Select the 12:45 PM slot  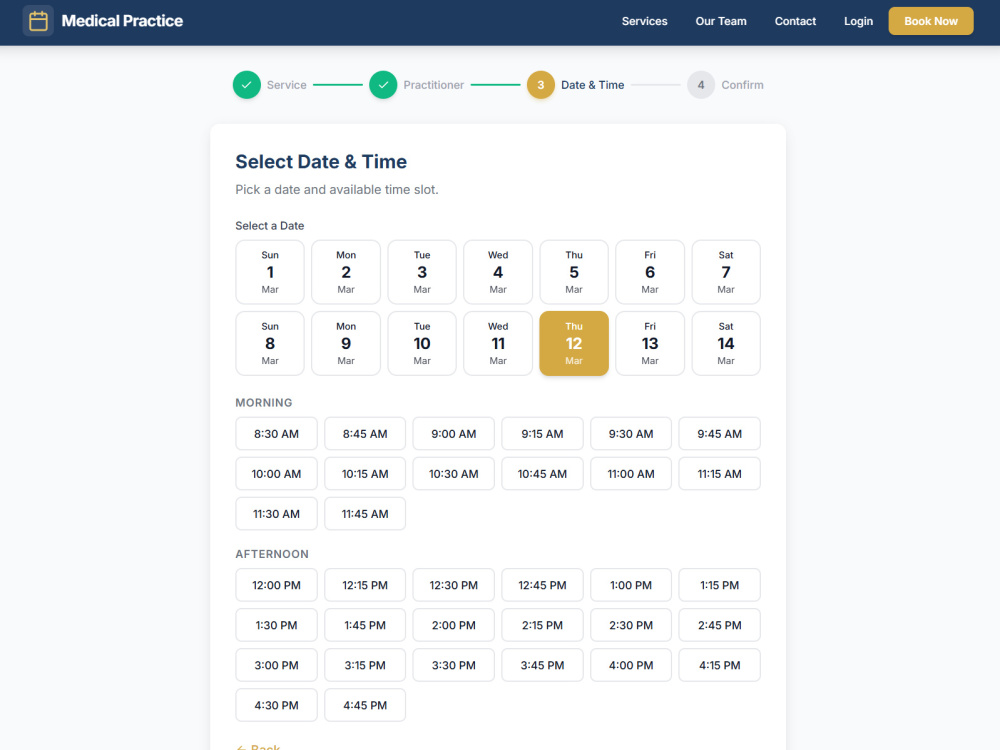pyautogui.click(x=542, y=585)
